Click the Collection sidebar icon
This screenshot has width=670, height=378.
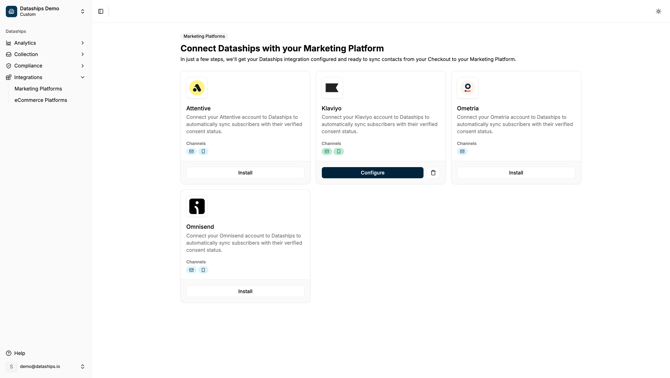pyautogui.click(x=9, y=54)
